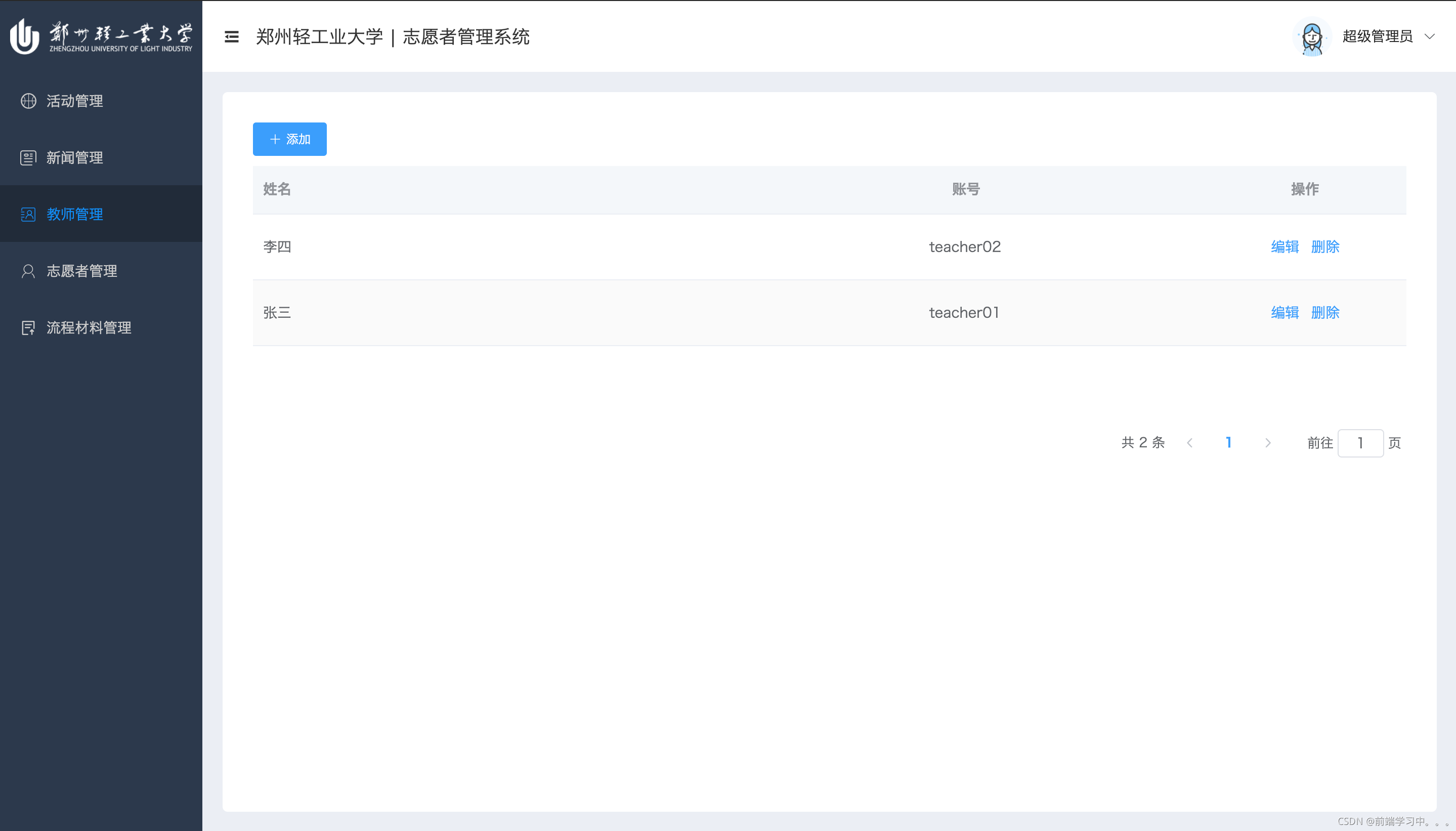The height and width of the screenshot is (831, 1456).
Task: Click the admin avatar picture
Action: pyautogui.click(x=1312, y=37)
